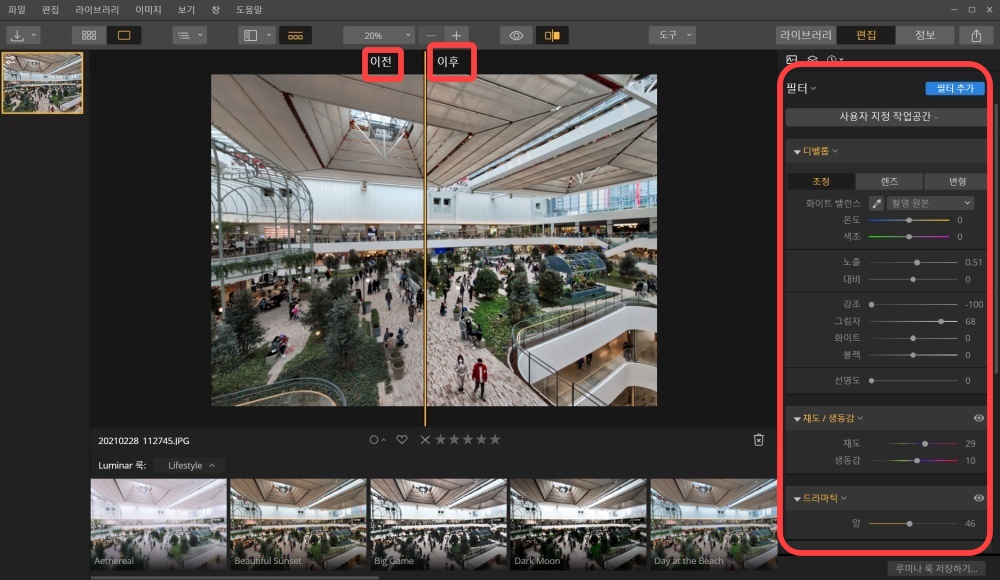Viewport: 1000px width, 580px height.
Task: Select the 변형 sub-tab
Action: tap(957, 182)
